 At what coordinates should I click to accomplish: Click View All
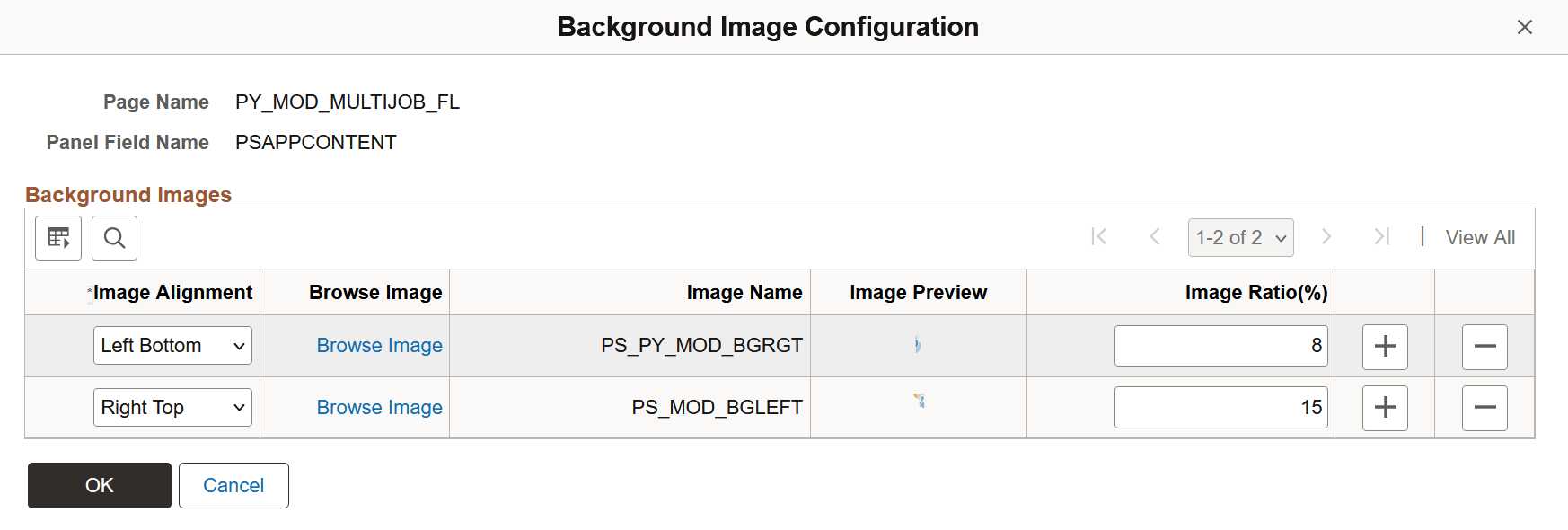tap(1480, 237)
